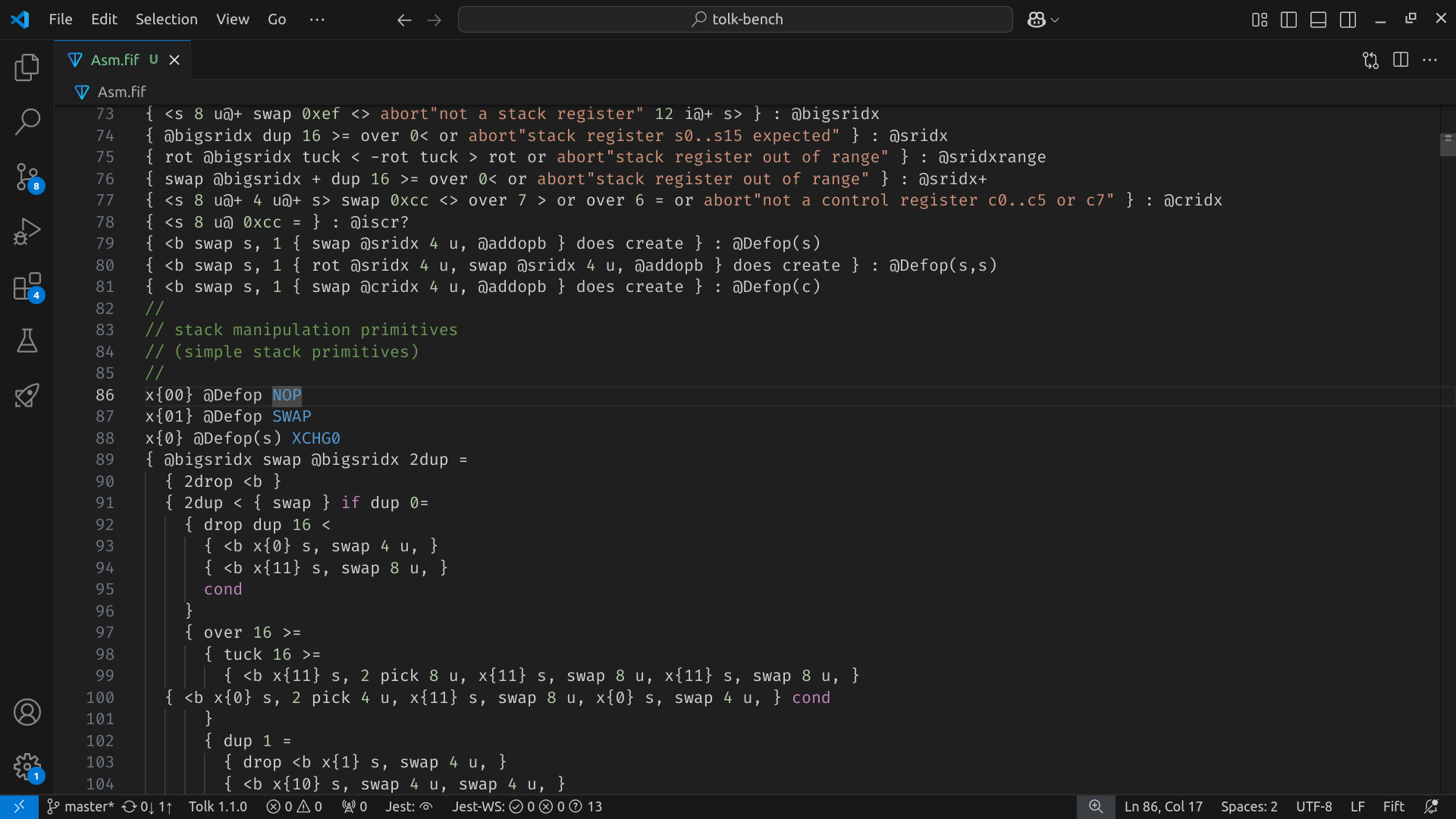Customize layout from title bar icon
The height and width of the screenshot is (819, 1456).
(1260, 20)
